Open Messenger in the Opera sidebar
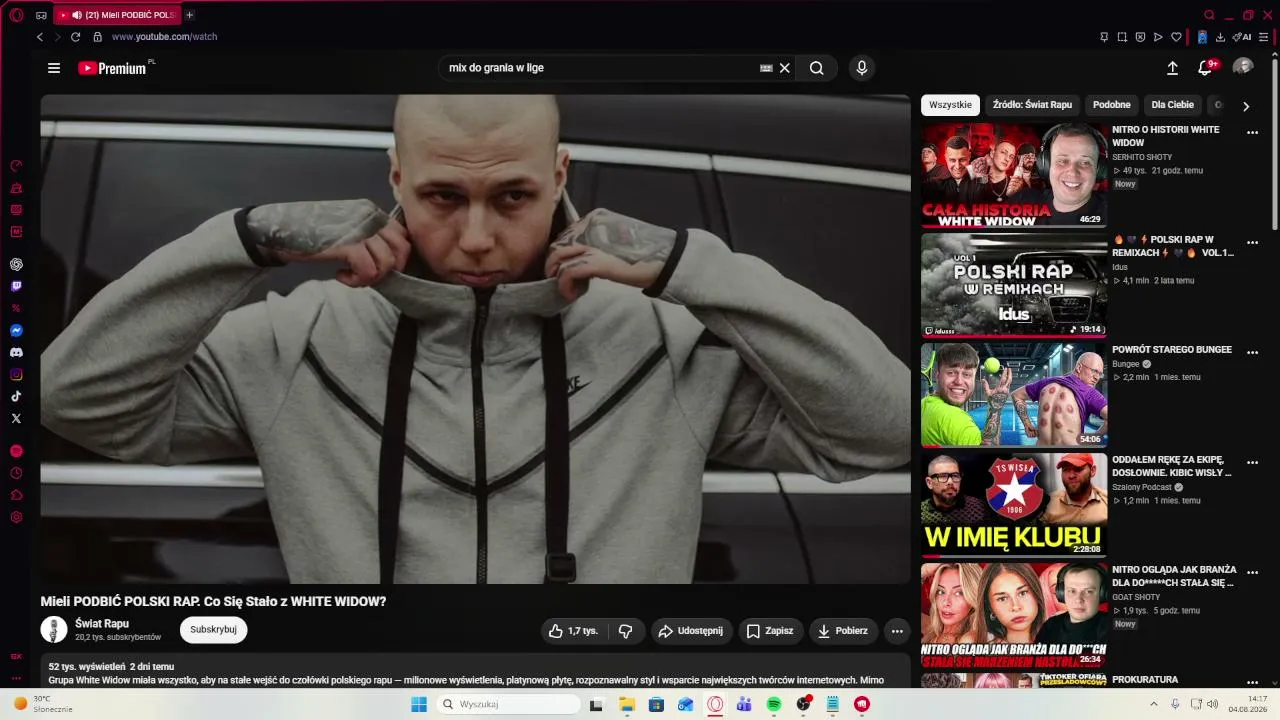Screen dimensions: 1280x720 pyautogui.click(x=16, y=331)
